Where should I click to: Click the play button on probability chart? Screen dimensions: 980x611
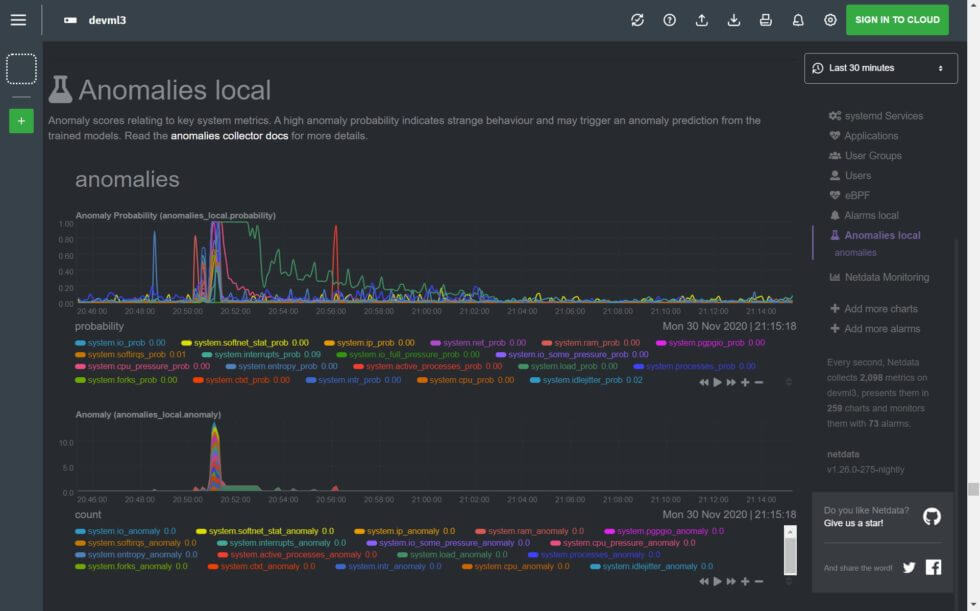(717, 382)
